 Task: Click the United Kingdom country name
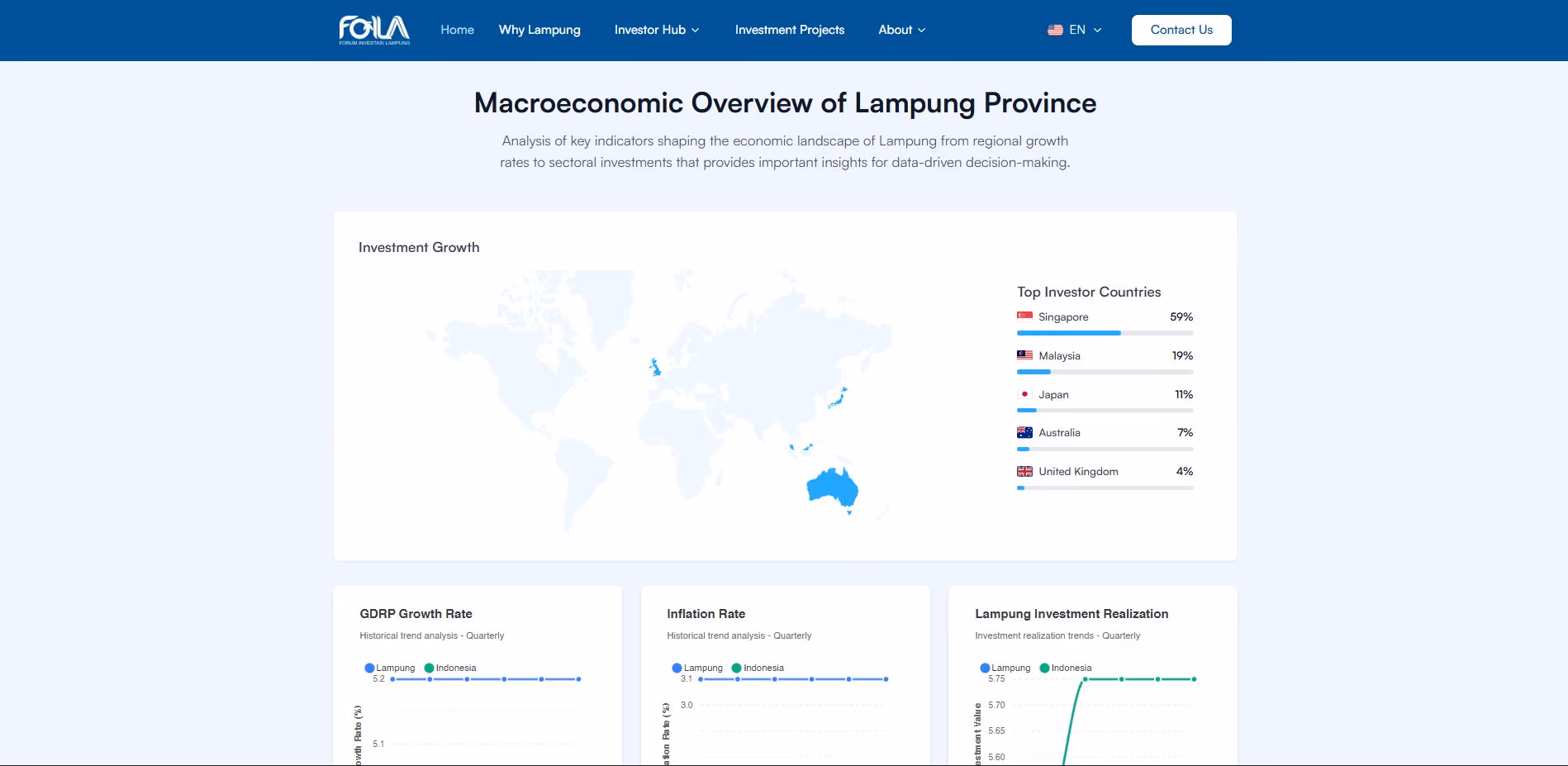(x=1078, y=471)
